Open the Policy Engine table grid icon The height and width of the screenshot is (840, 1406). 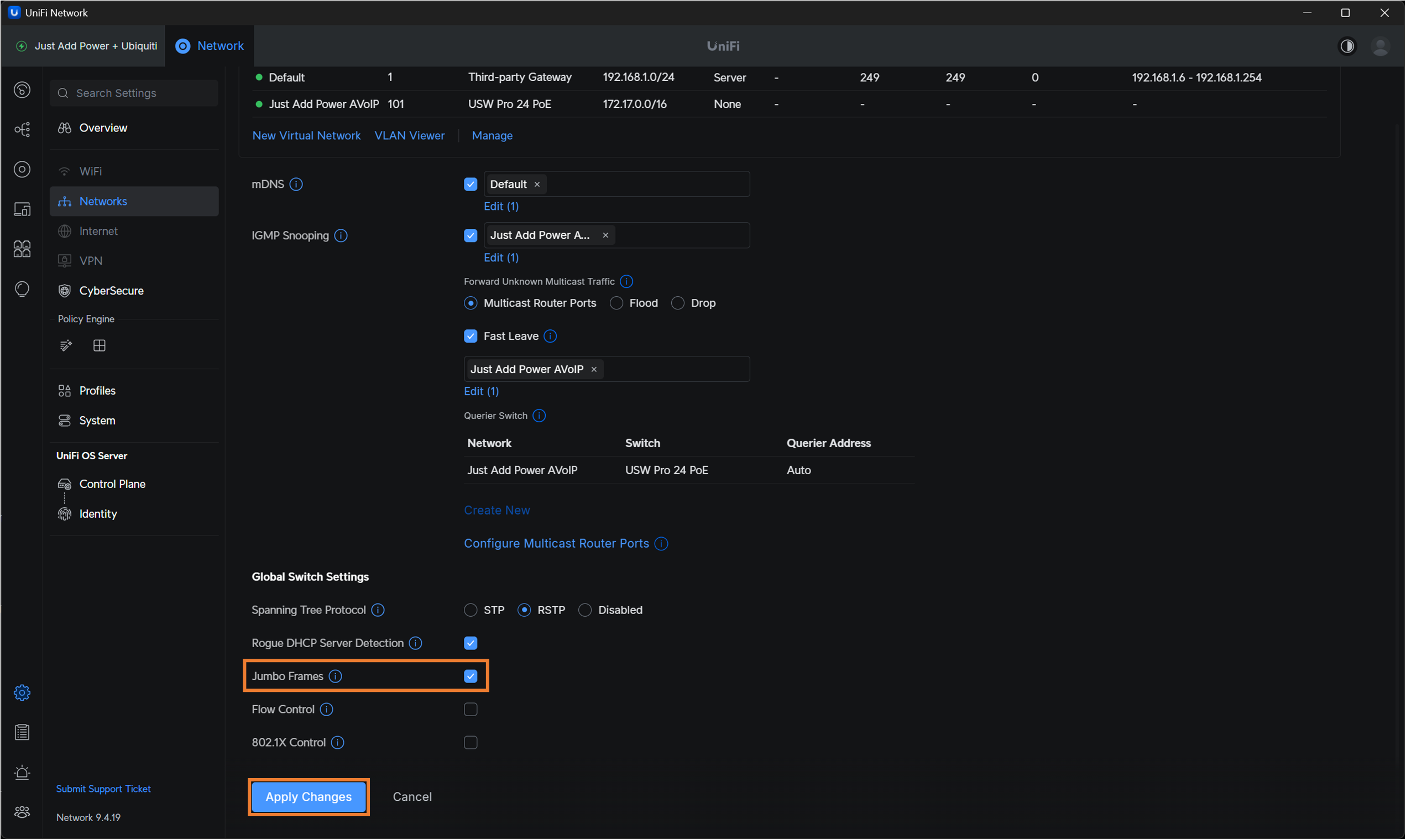(99, 346)
